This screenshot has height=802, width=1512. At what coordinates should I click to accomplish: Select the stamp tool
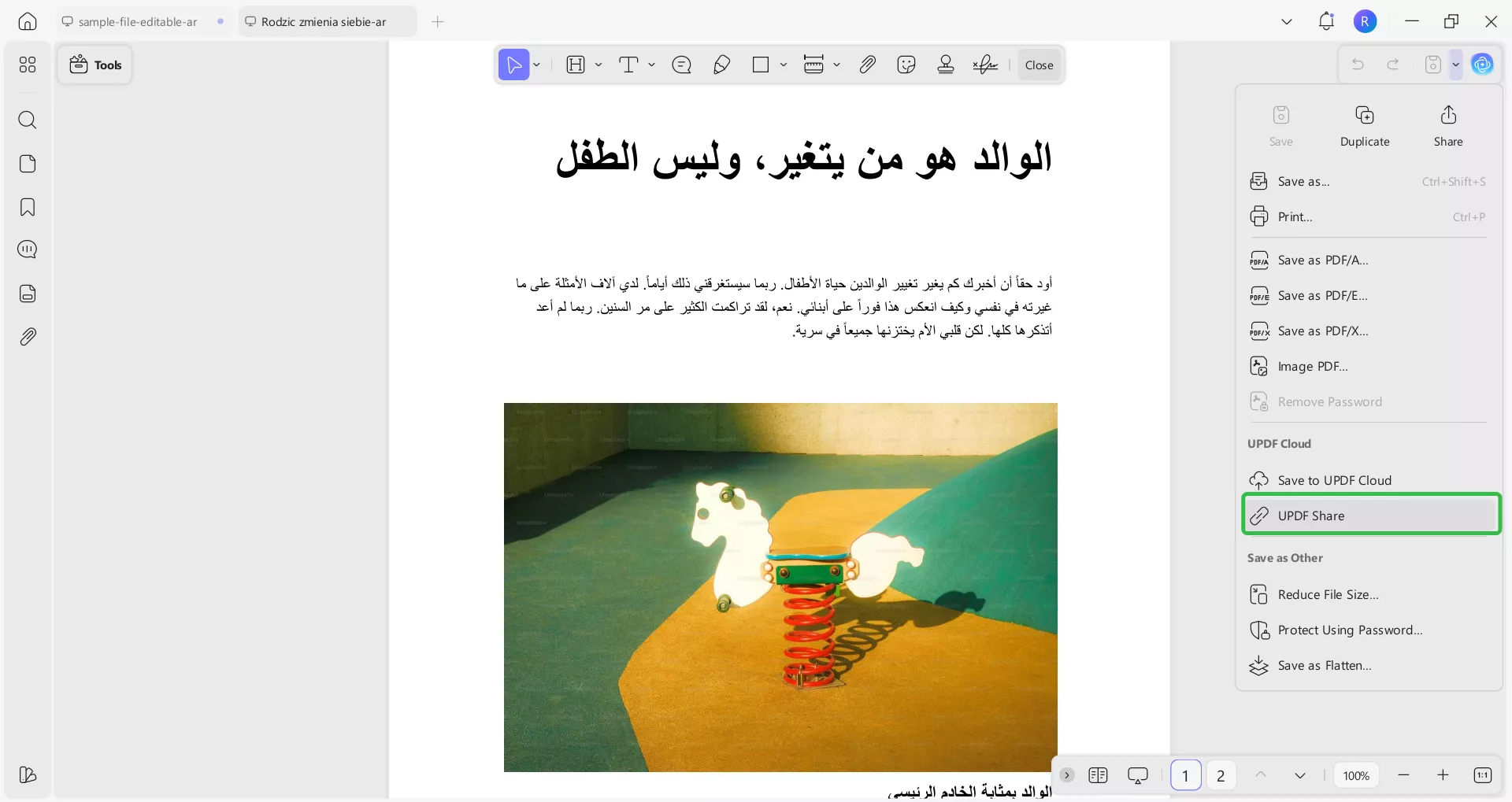point(946,65)
